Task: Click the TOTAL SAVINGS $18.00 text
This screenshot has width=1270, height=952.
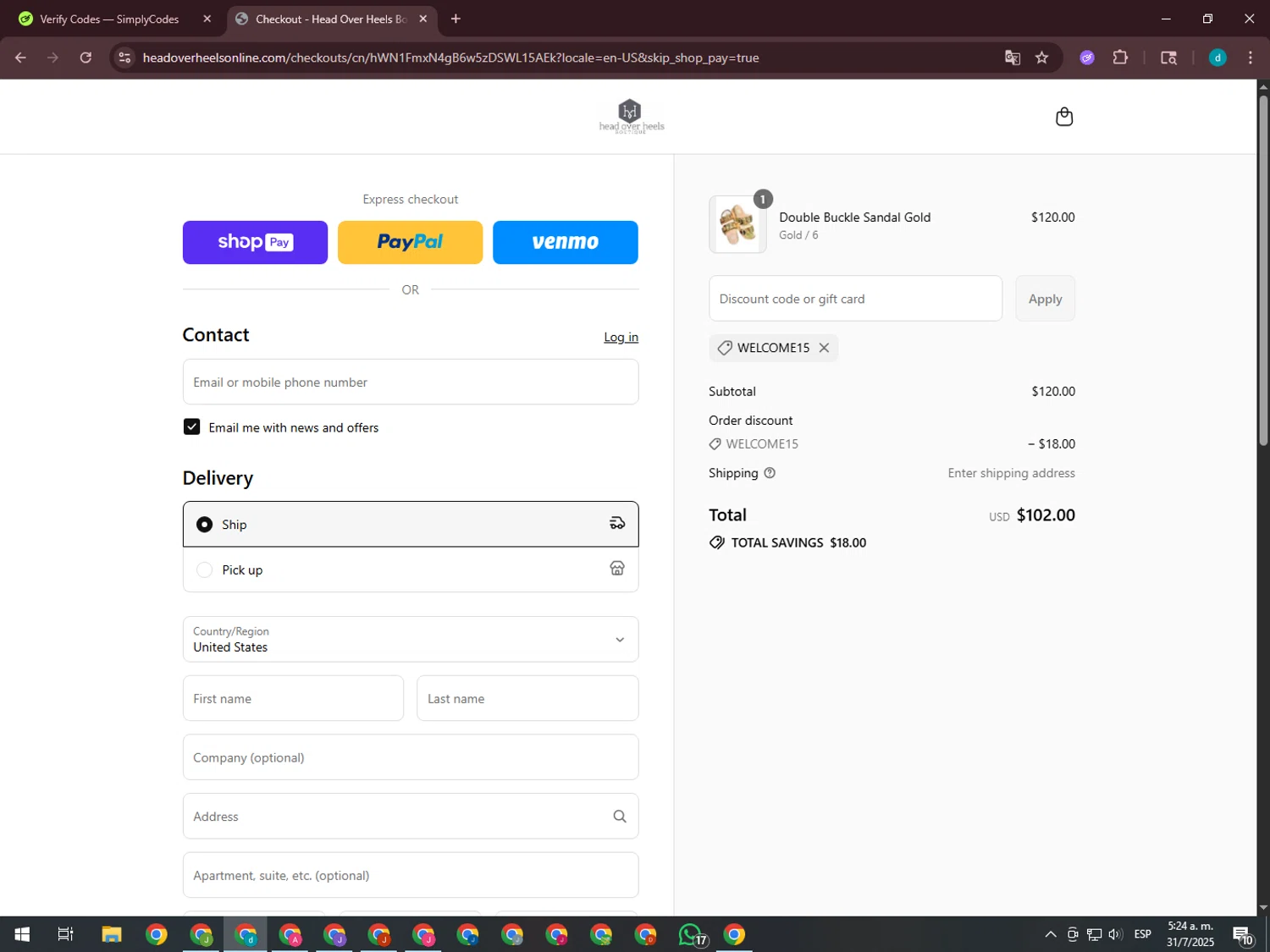Action: click(798, 543)
